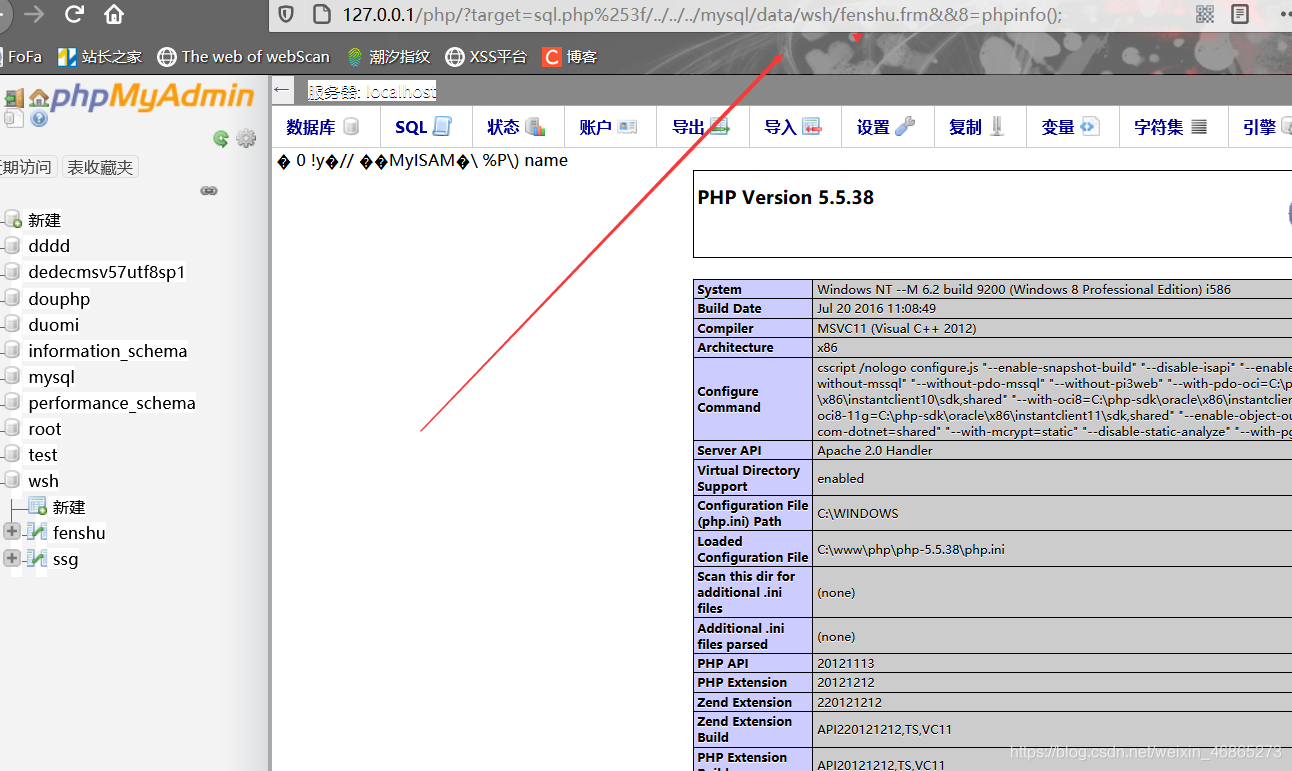1292x771 pixels.
Task: Select the performance_schema database
Action: pos(112,403)
